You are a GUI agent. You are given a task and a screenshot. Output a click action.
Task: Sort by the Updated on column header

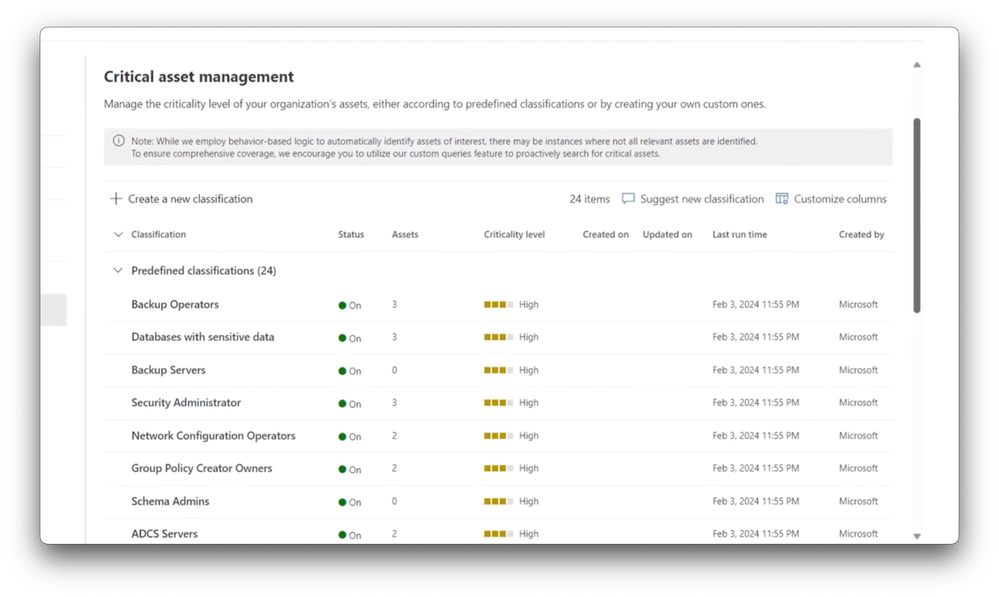coord(667,234)
